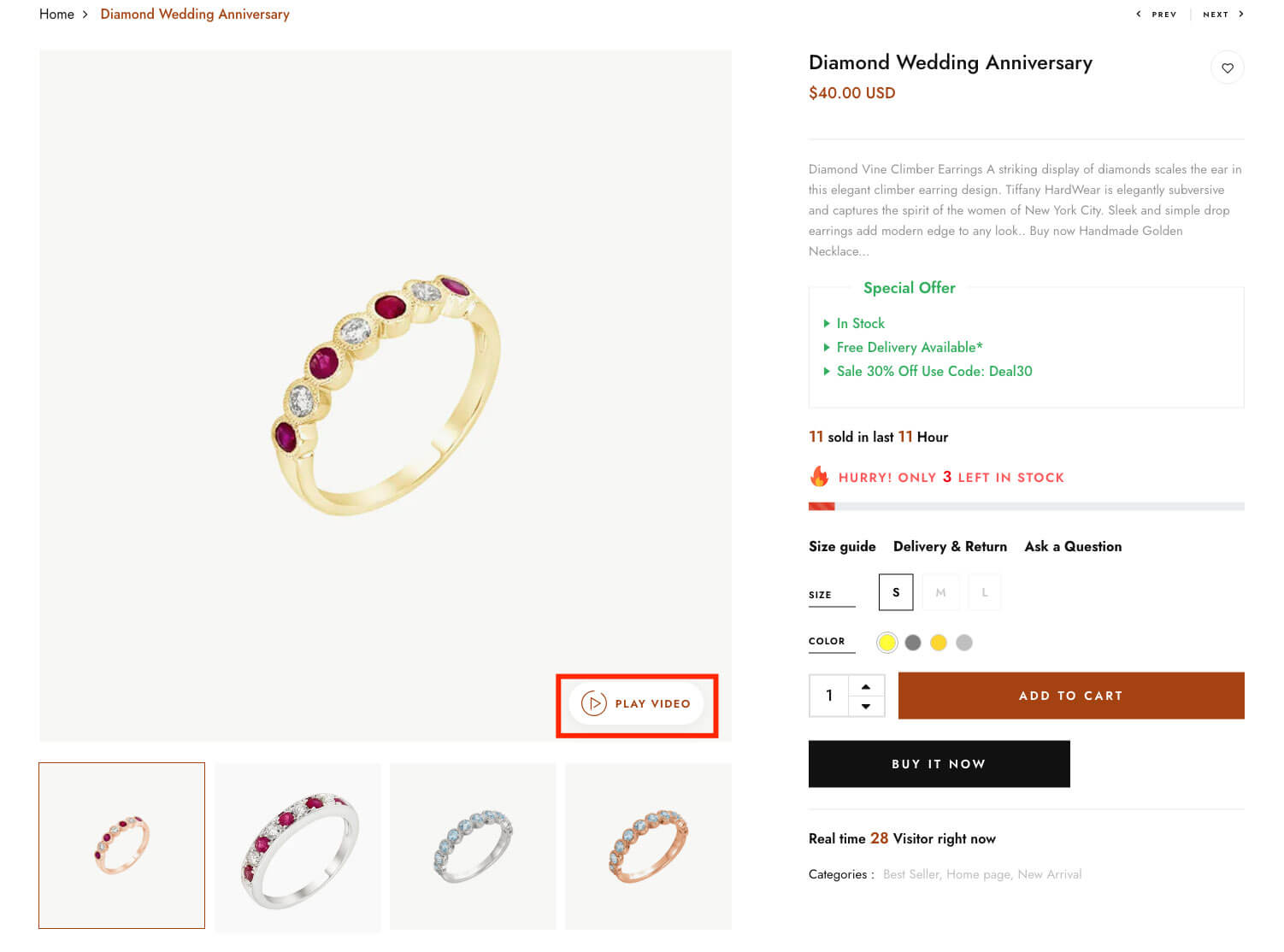The width and height of the screenshot is (1284, 952).
Task: Open the Best Seller category link
Action: [911, 874]
